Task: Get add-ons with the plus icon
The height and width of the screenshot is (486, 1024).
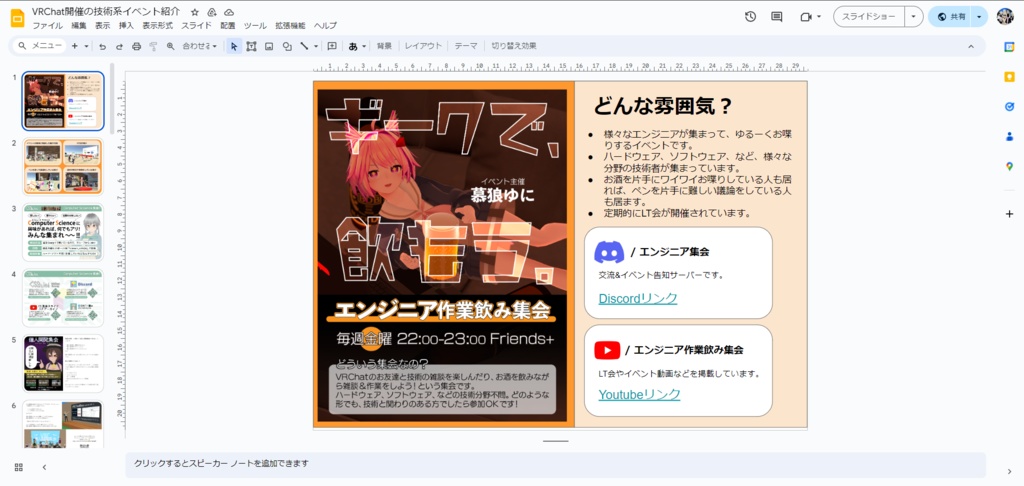Action: click(1009, 214)
